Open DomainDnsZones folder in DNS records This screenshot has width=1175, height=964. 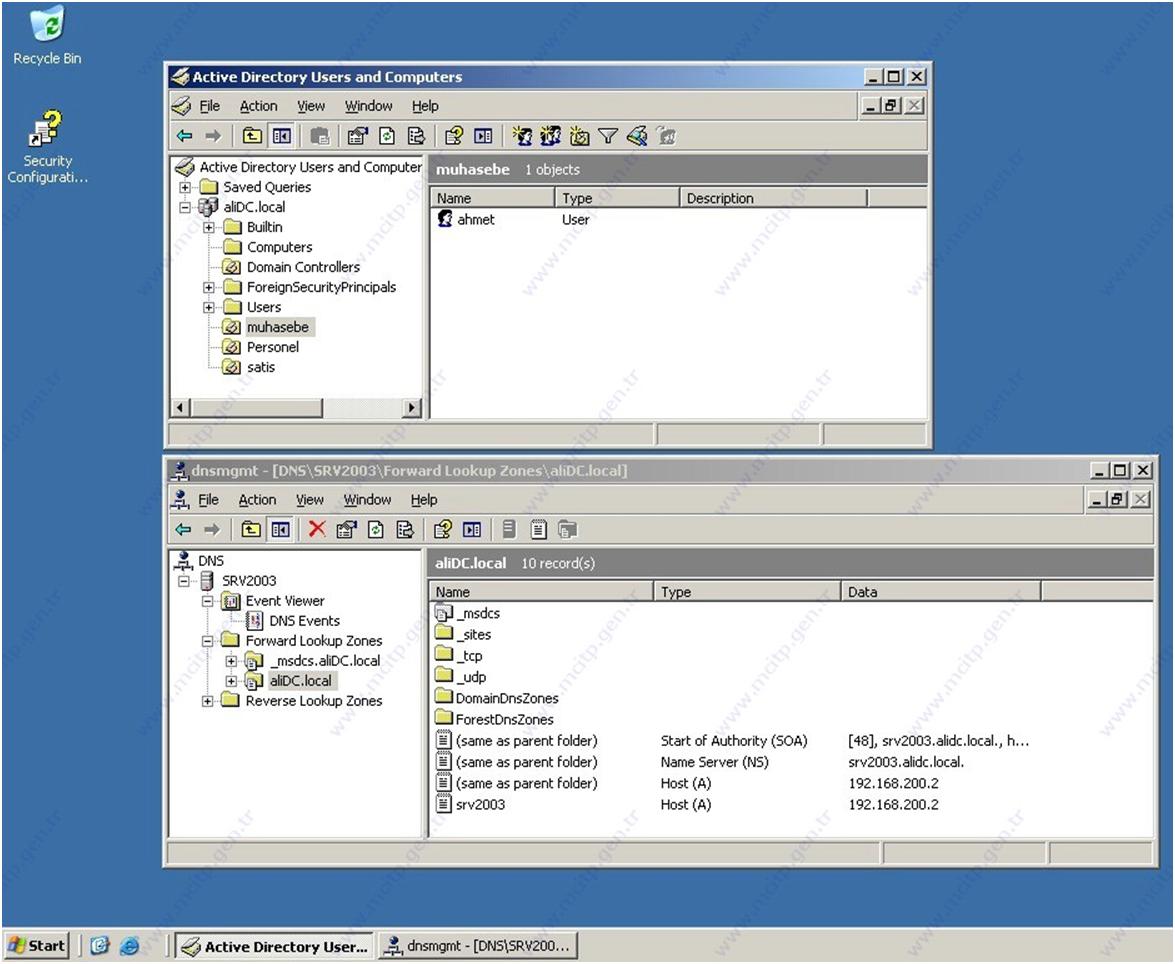pyautogui.click(x=497, y=698)
